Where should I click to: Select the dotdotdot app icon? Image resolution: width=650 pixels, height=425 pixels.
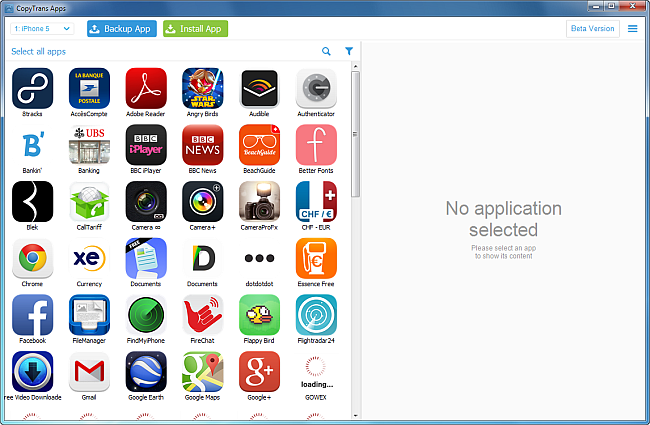259,258
